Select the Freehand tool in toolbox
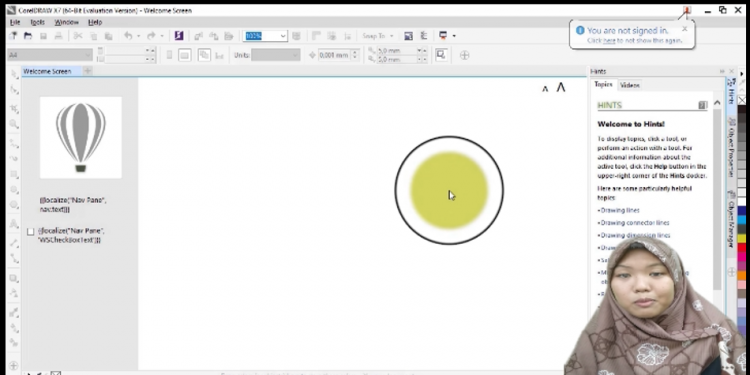 point(14,143)
